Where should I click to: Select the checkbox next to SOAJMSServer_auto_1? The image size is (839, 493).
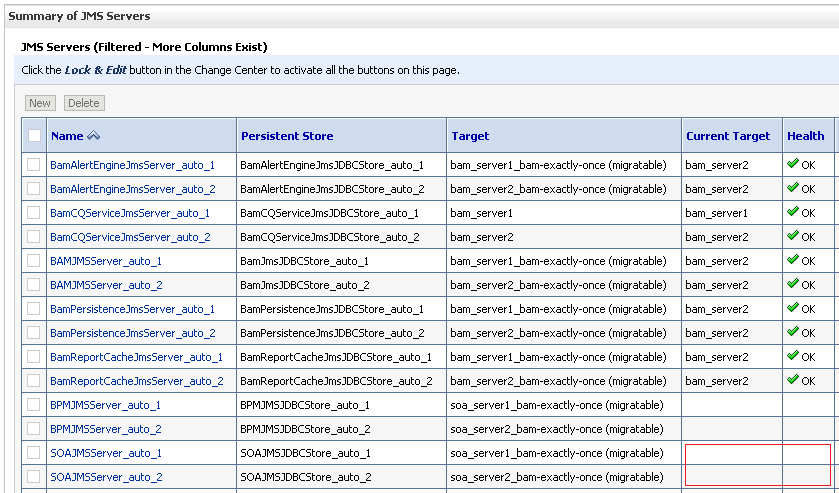[35, 453]
